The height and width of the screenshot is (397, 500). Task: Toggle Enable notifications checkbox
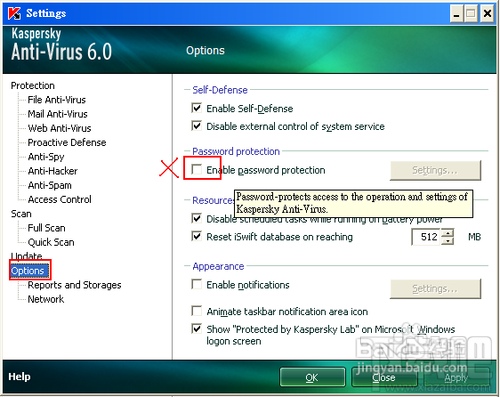pyautogui.click(x=197, y=284)
